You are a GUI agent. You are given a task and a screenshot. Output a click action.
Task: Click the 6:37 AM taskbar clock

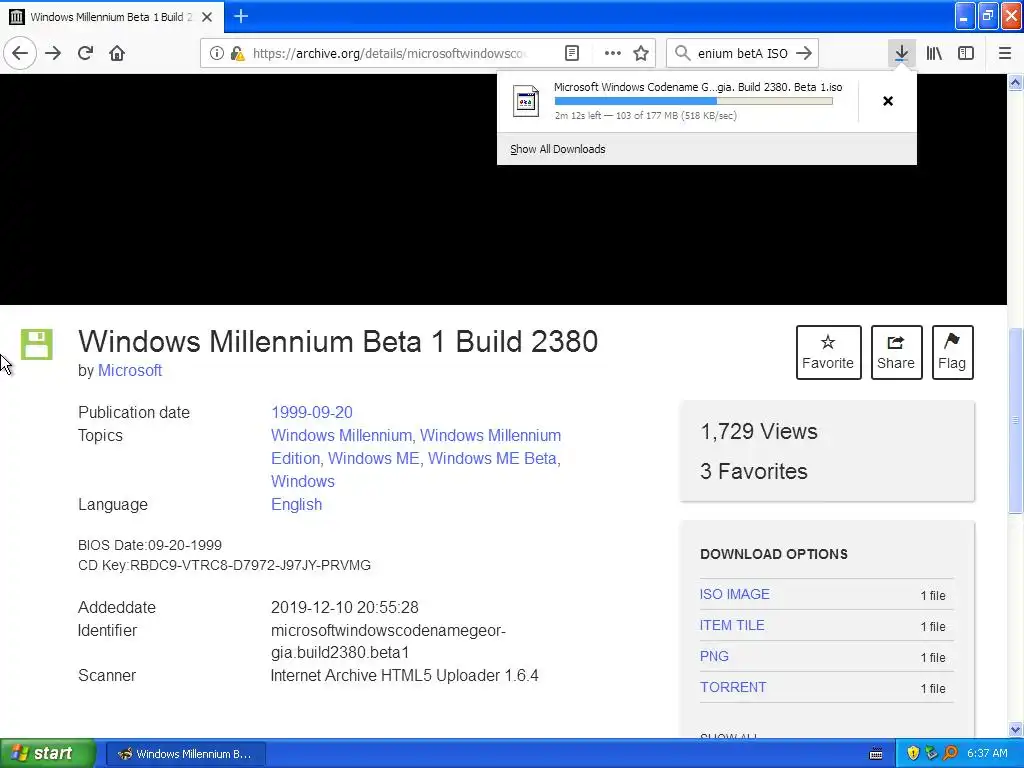[x=987, y=754]
